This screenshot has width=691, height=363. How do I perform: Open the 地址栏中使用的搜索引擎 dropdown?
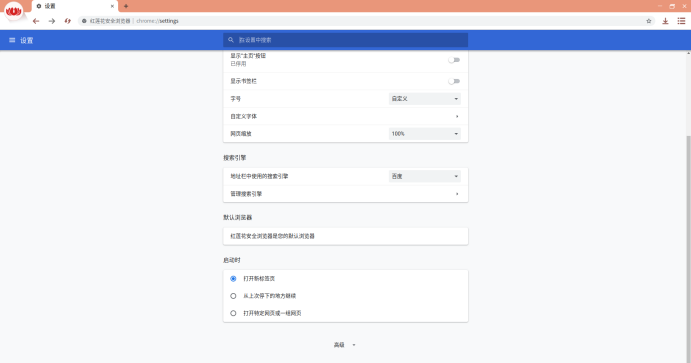[x=425, y=176]
